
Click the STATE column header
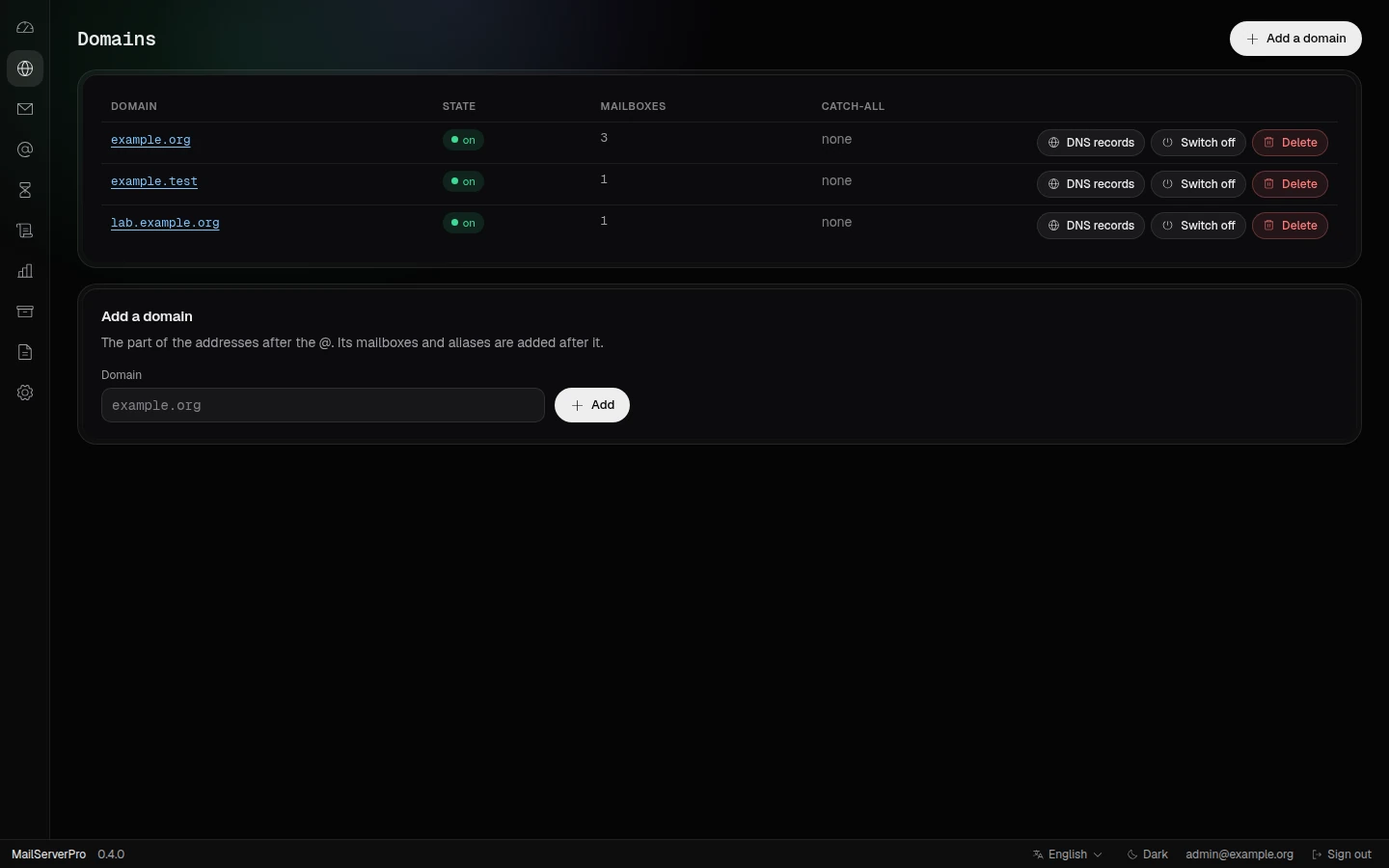coord(459,106)
